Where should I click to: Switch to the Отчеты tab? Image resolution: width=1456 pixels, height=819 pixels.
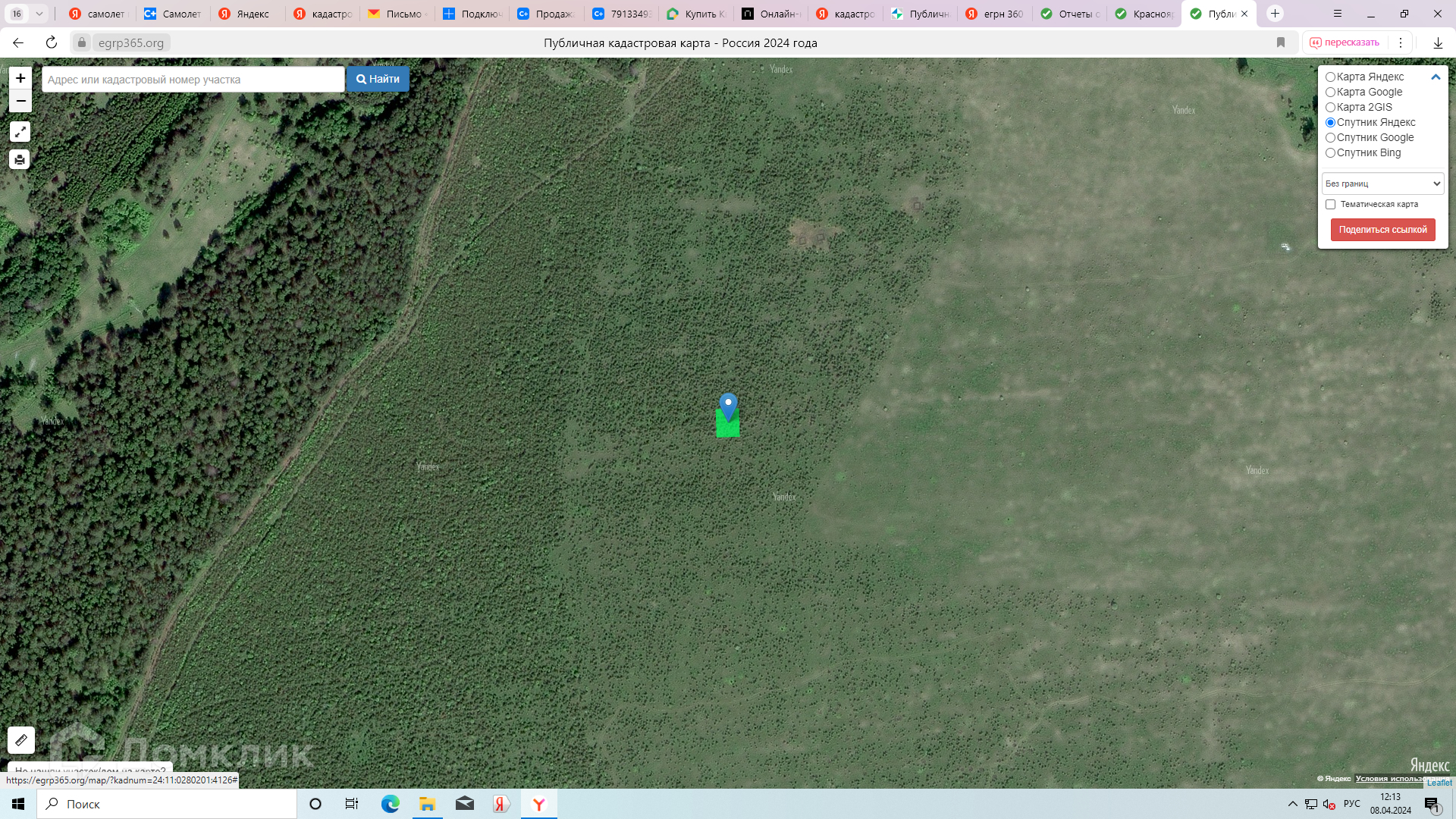coord(1071,14)
